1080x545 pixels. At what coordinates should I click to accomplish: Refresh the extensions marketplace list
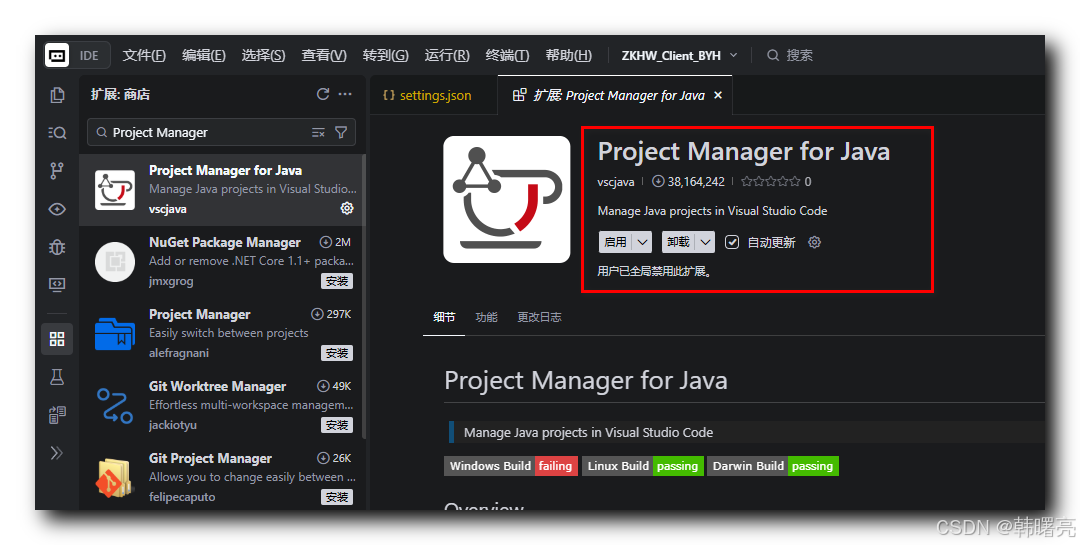tap(322, 94)
